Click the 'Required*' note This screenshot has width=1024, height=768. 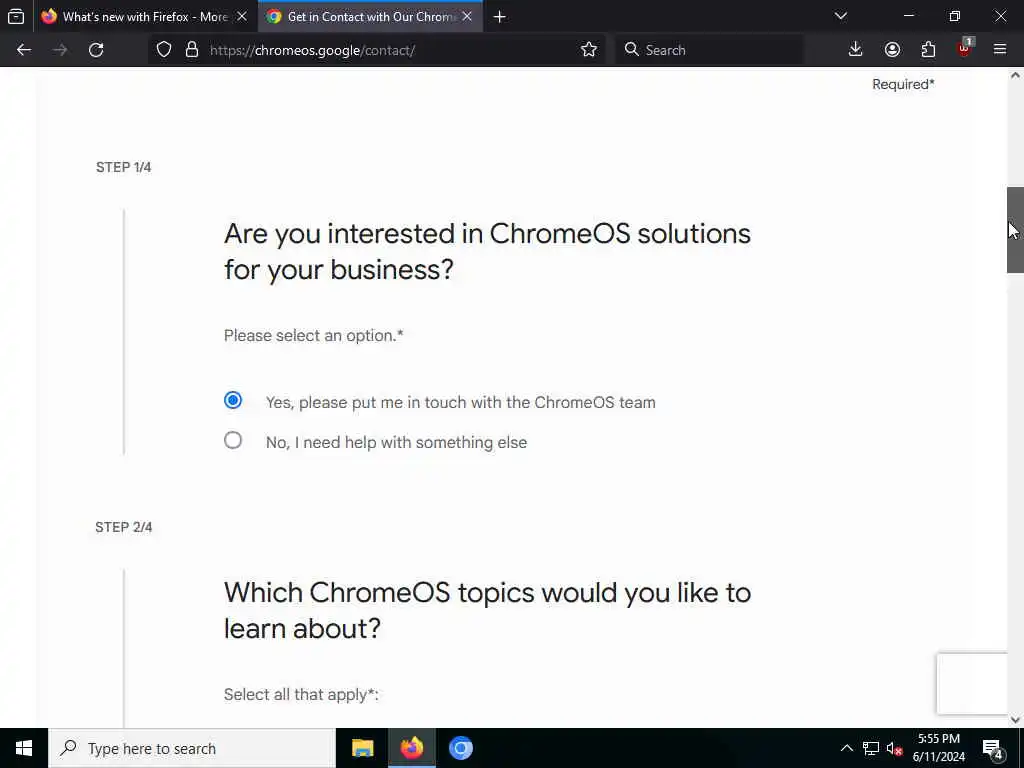[903, 84]
